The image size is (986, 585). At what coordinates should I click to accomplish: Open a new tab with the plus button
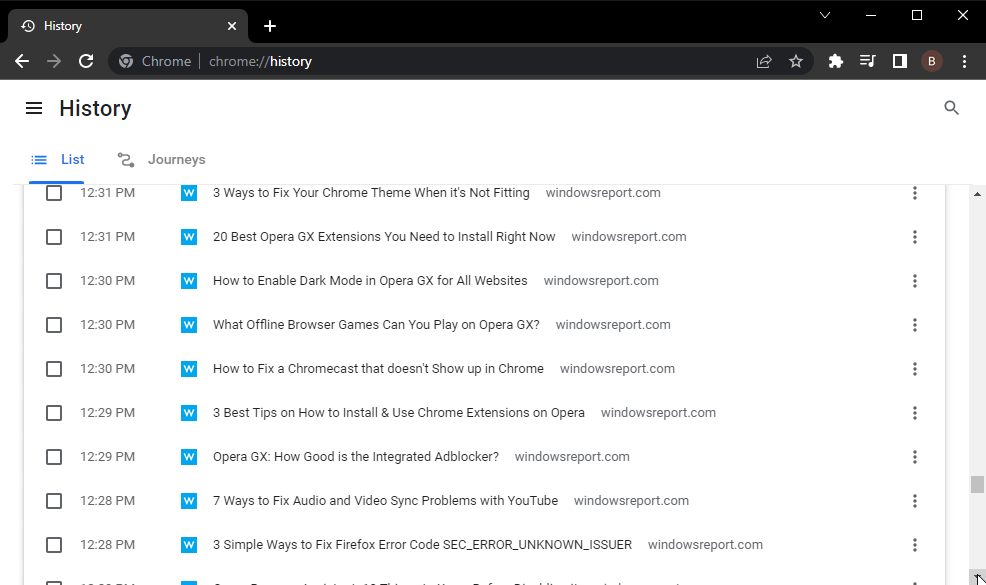tap(270, 26)
